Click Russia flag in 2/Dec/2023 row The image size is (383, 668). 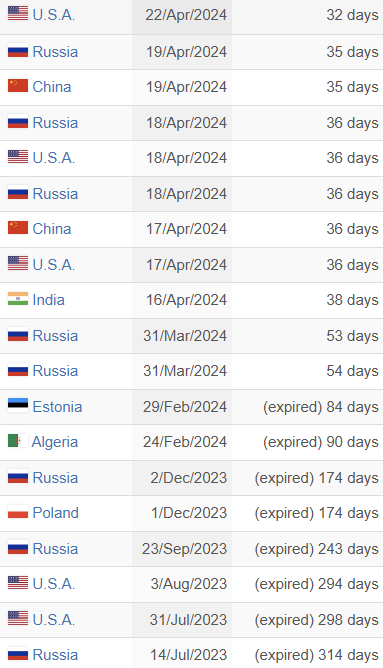tap(18, 477)
